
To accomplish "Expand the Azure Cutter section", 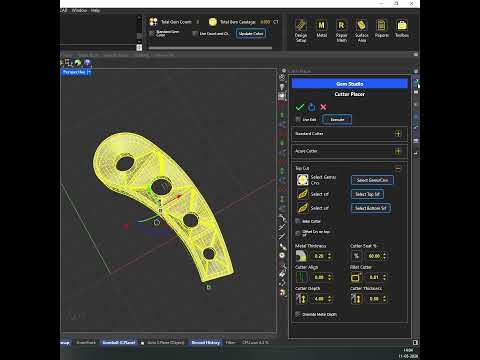I will click(x=398, y=151).
